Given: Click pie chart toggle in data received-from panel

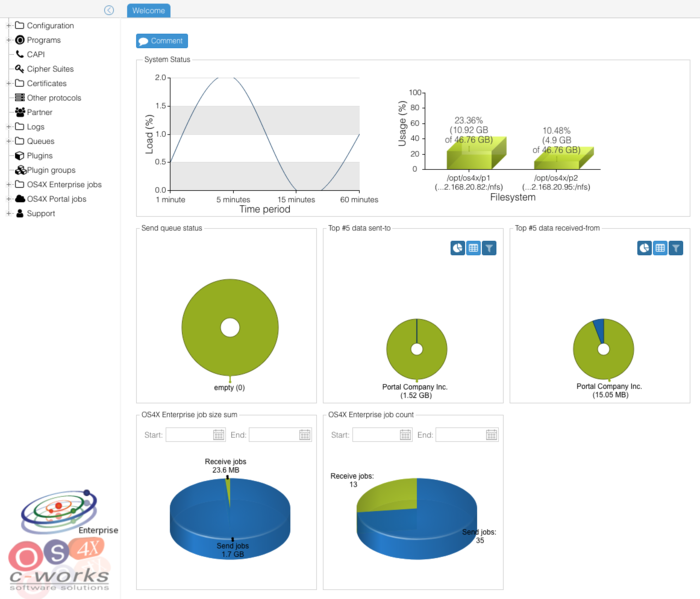Looking at the screenshot, I should tap(644, 247).
